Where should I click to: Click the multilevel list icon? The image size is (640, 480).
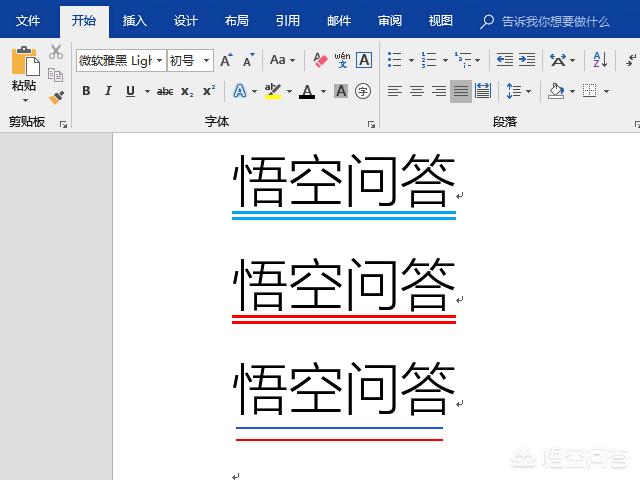[463, 60]
